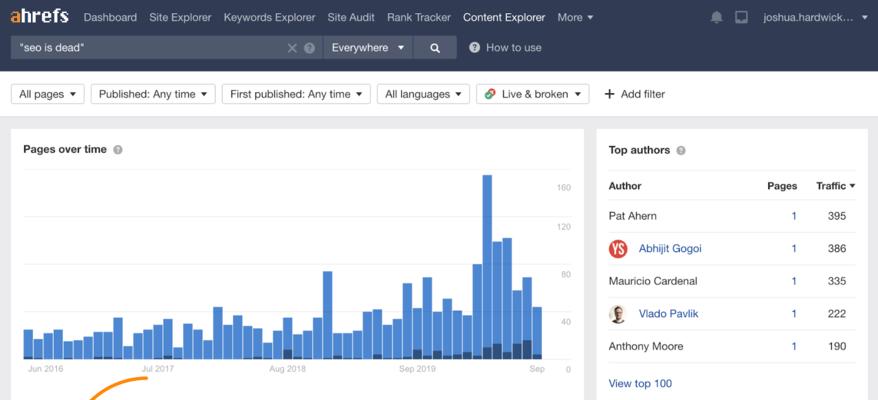Click traffic value 190
This screenshot has width=878, height=400.
click(837, 346)
